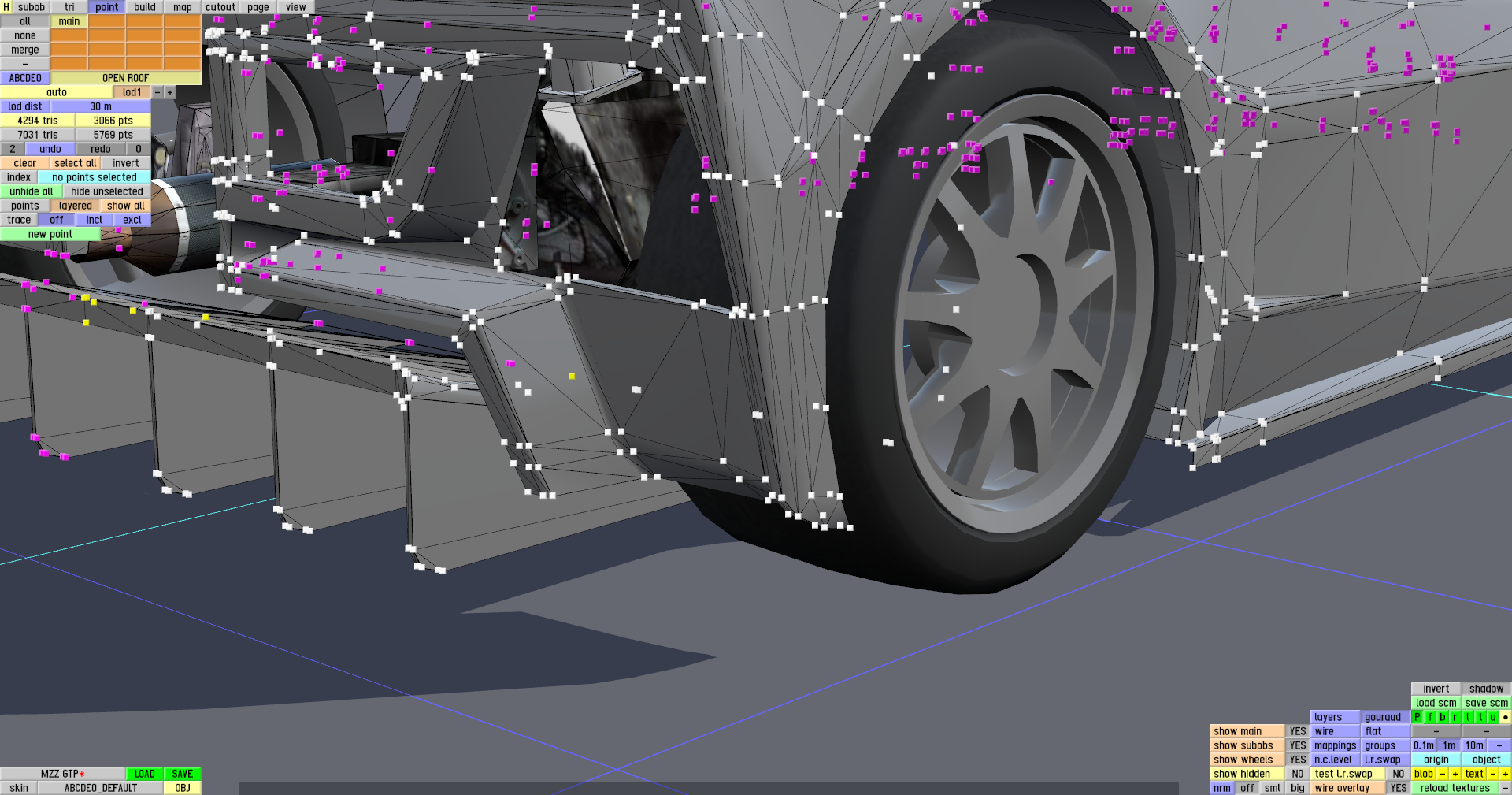Image resolution: width=1512 pixels, height=795 pixels.
Task: Select the layers colour mode
Action: pos(1336,717)
